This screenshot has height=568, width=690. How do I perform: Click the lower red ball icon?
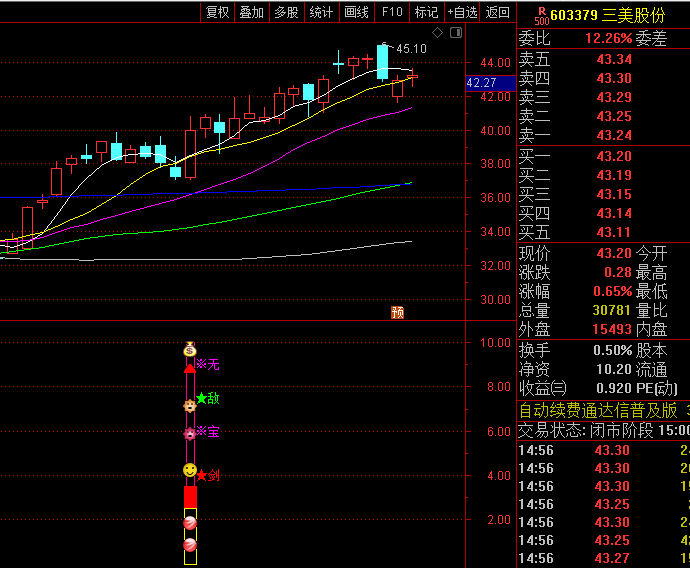tap(190, 545)
